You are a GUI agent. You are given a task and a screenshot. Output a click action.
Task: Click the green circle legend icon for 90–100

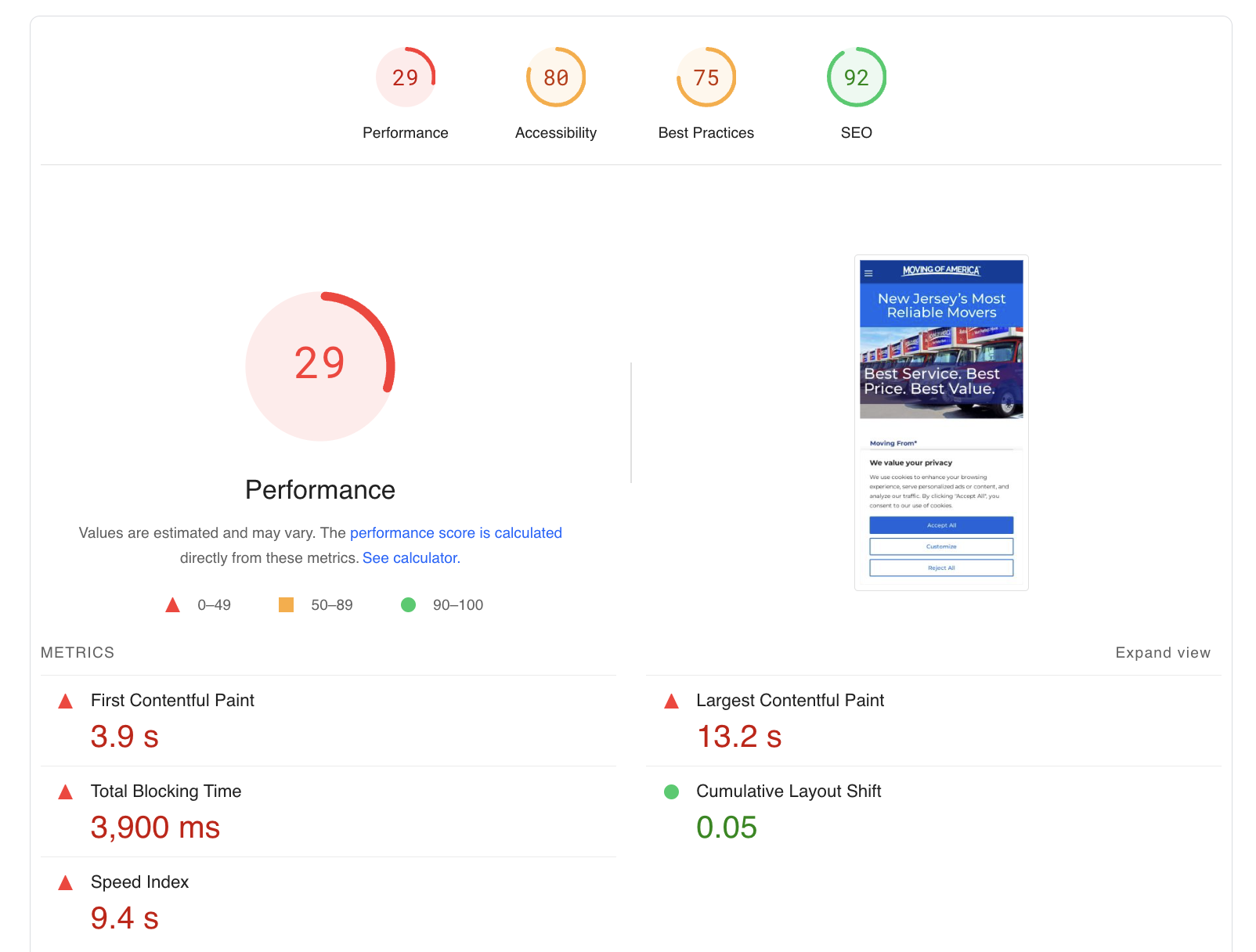[x=408, y=604]
